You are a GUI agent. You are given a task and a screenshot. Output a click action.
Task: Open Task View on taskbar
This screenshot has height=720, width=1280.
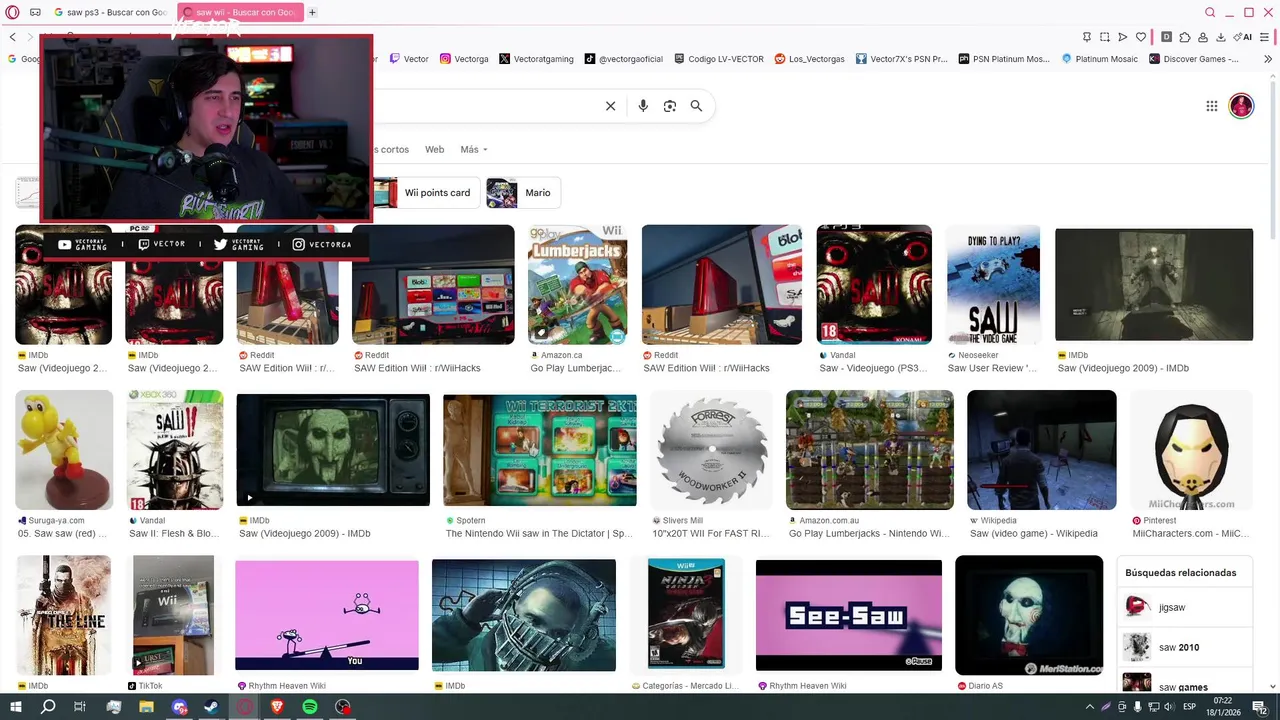pyautogui.click(x=80, y=707)
